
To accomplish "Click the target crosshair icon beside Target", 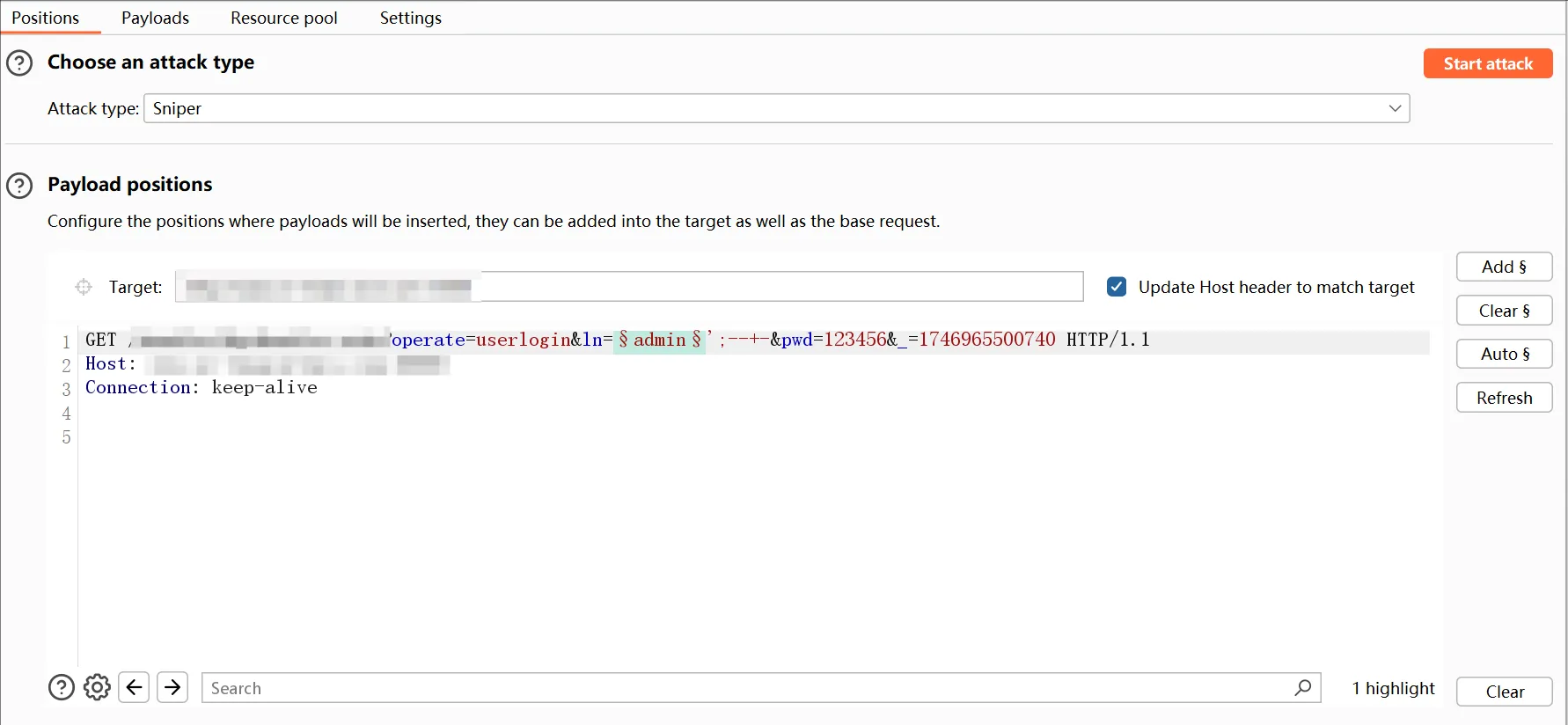I will (x=84, y=287).
